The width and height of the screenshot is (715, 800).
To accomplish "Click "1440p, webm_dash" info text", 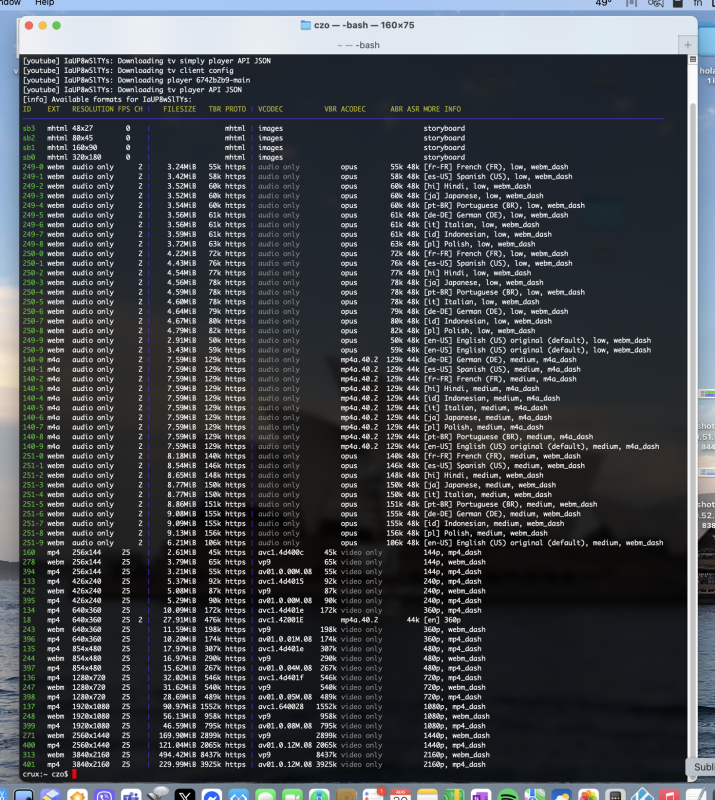I will coord(456,736).
